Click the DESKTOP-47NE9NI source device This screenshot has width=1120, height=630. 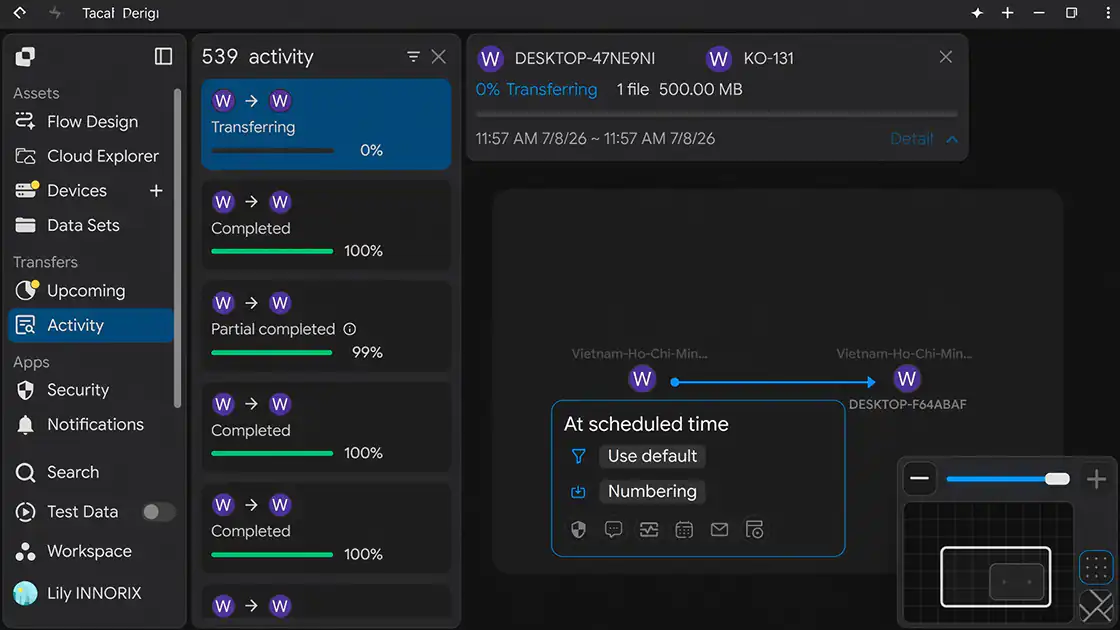pyautogui.click(x=566, y=59)
